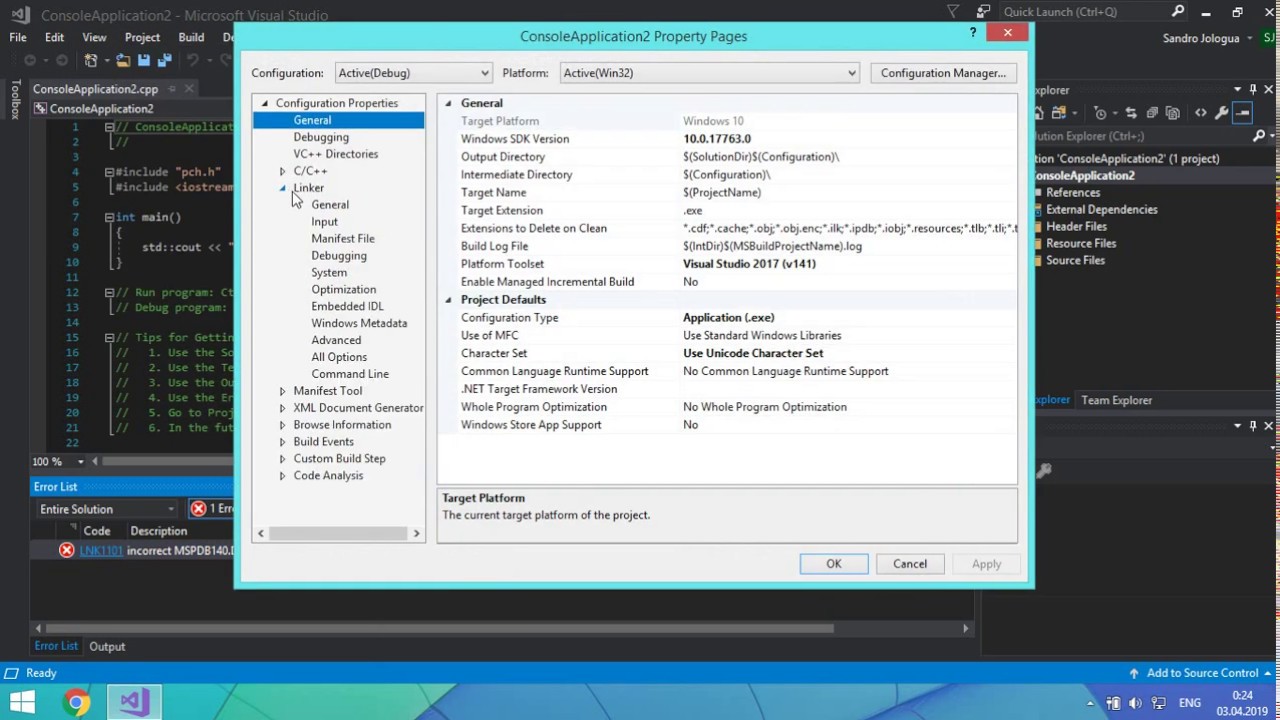Image resolution: width=1280 pixels, height=720 pixels.
Task: Click Save All icon in Visual Studio toolbar
Action: click(x=164, y=60)
